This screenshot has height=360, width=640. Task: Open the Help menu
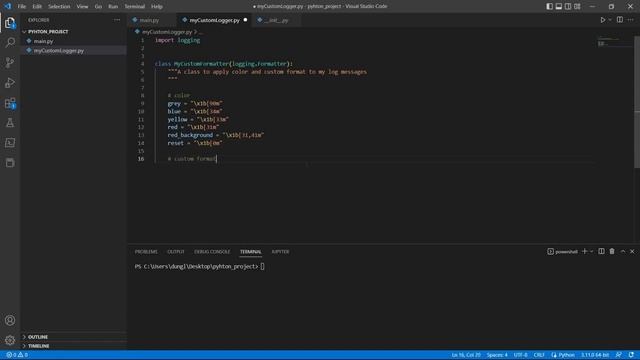point(157,7)
